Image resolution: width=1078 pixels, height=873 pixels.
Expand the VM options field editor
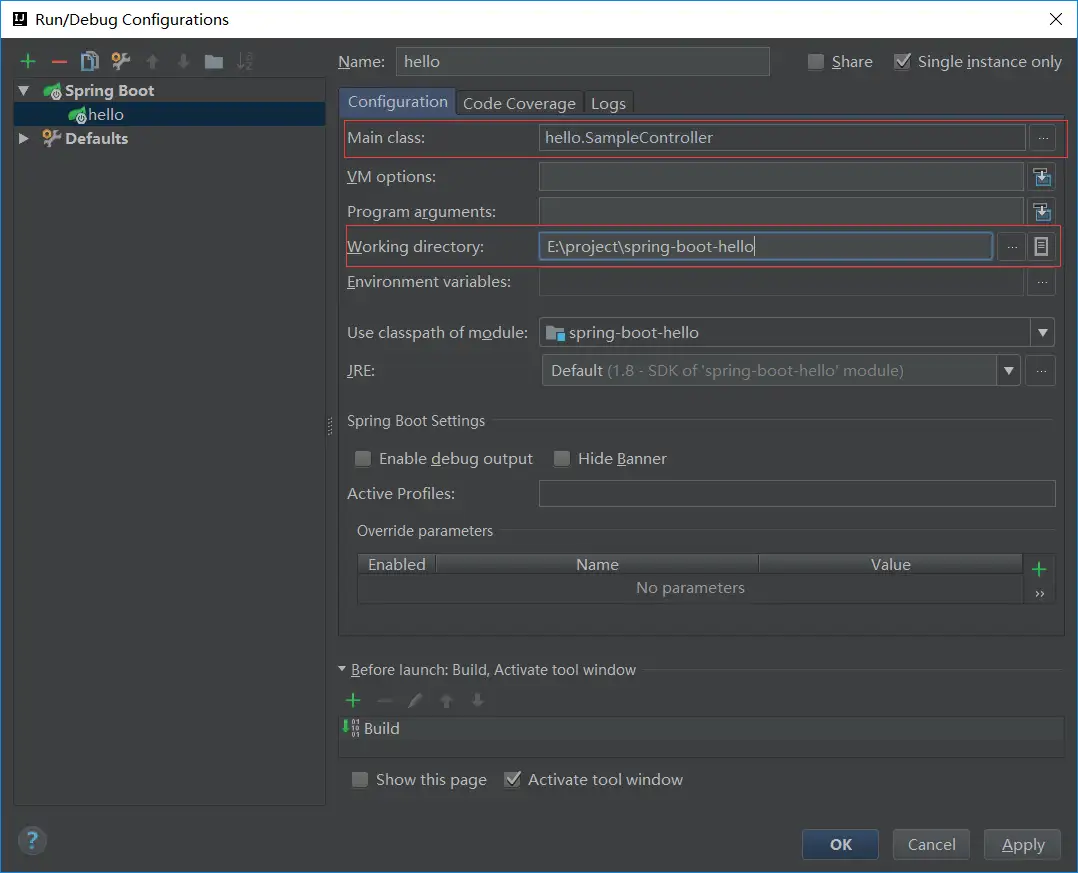coord(1042,177)
